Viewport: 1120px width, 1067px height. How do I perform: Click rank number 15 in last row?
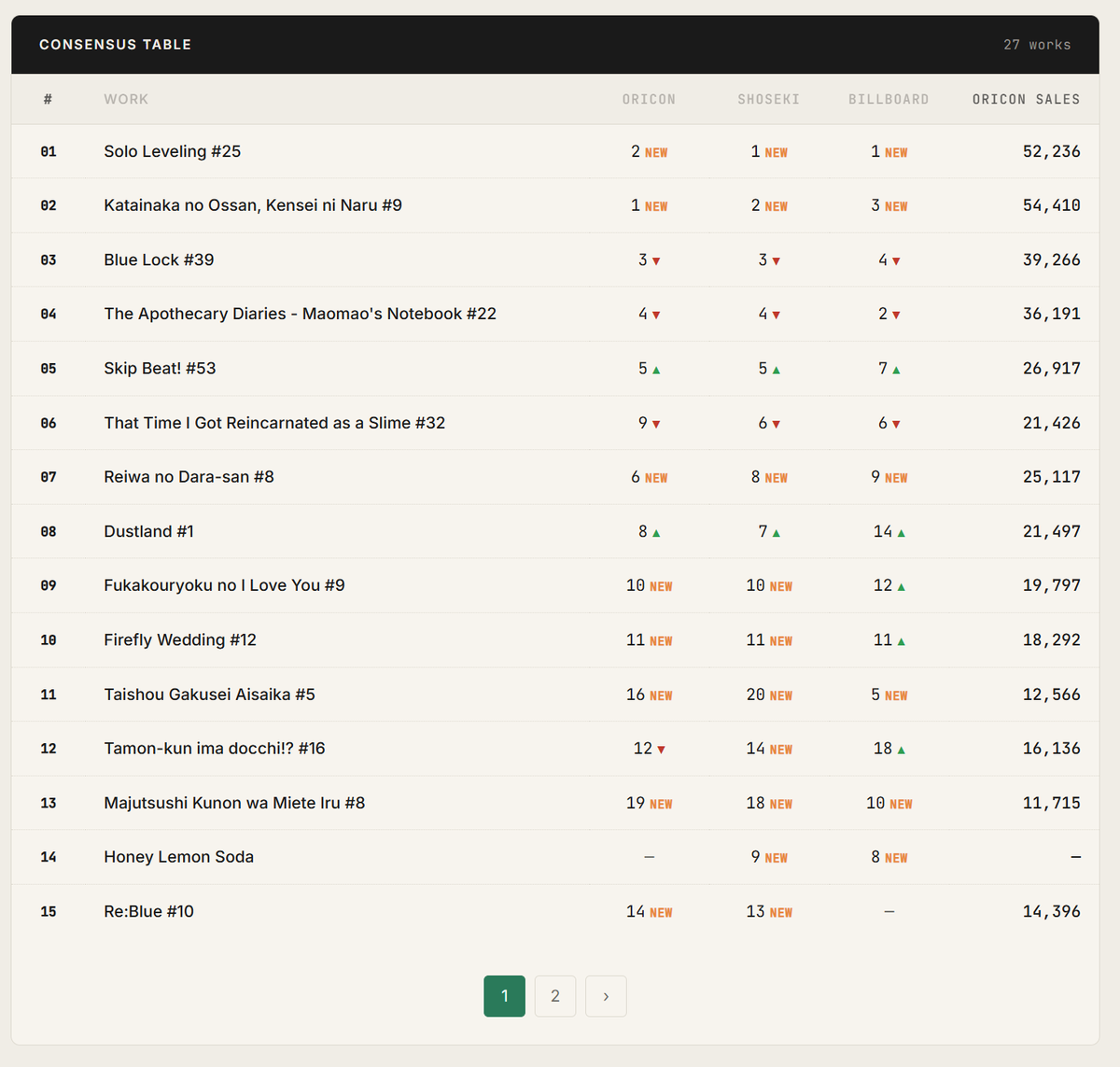click(x=49, y=911)
